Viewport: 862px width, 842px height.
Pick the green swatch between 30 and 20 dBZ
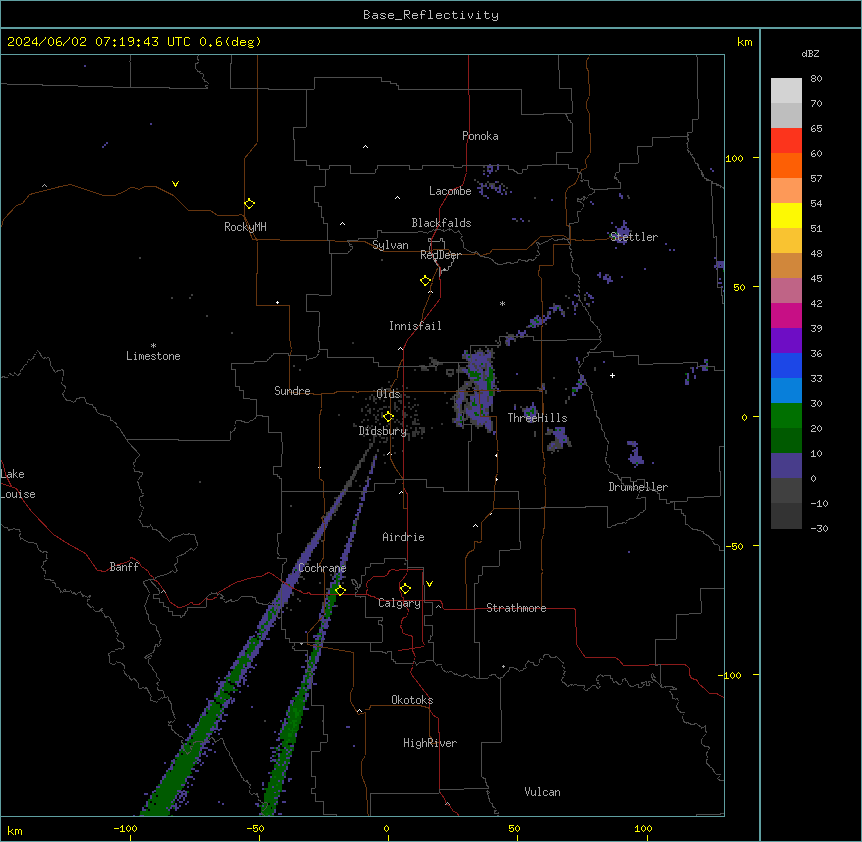click(786, 416)
